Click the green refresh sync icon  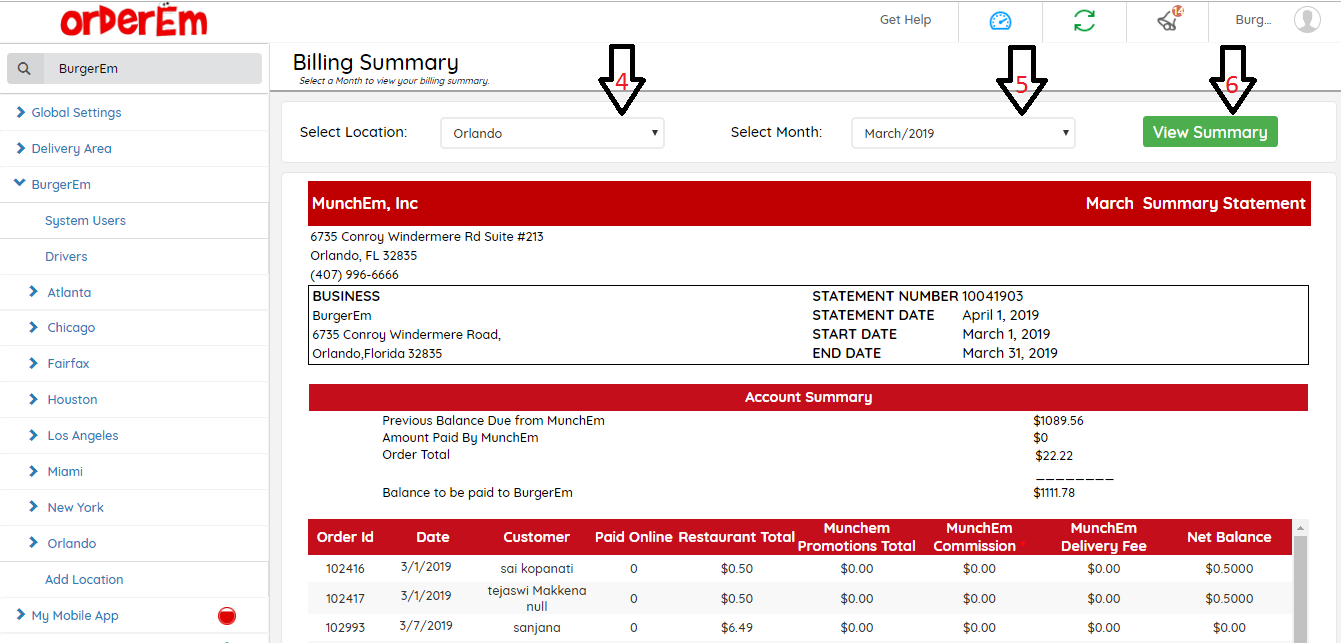pyautogui.click(x=1084, y=21)
